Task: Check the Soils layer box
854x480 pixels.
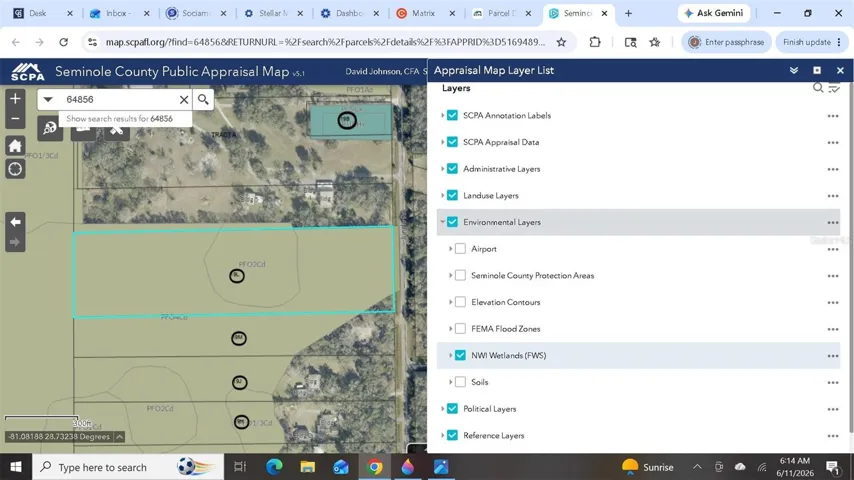Action: coord(460,382)
